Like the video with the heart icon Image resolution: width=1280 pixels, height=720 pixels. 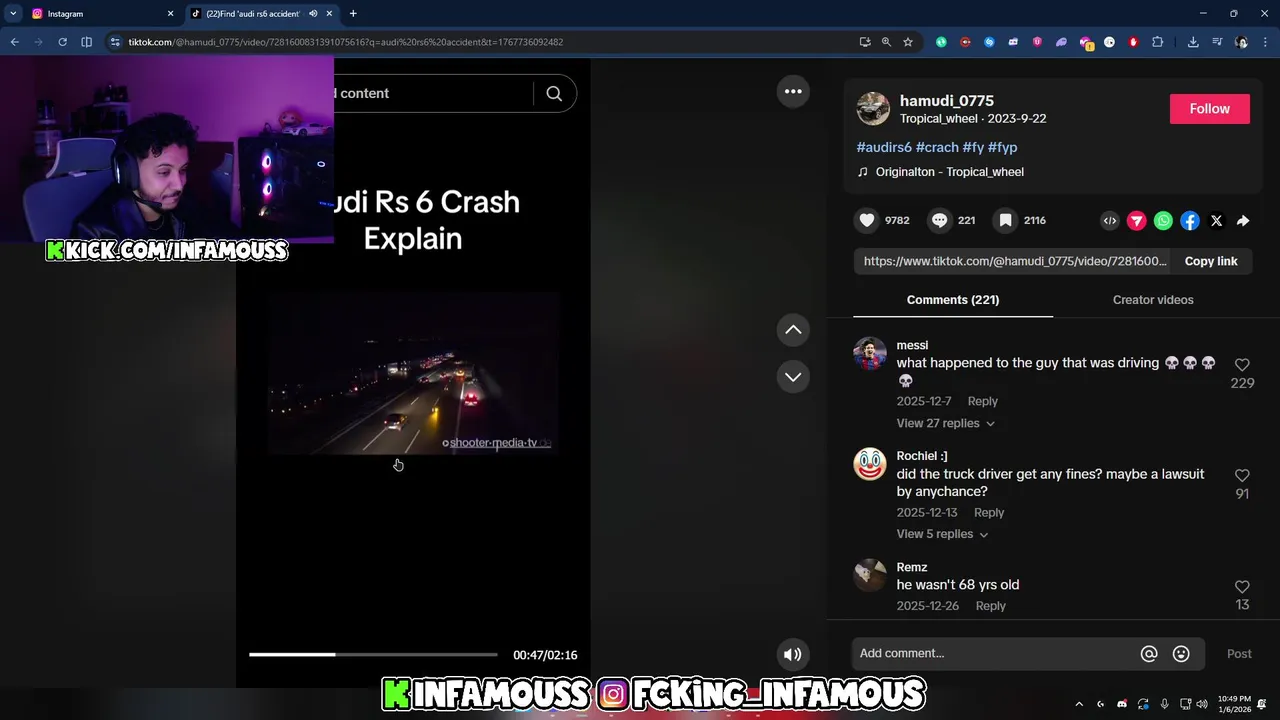pyautogui.click(x=867, y=220)
